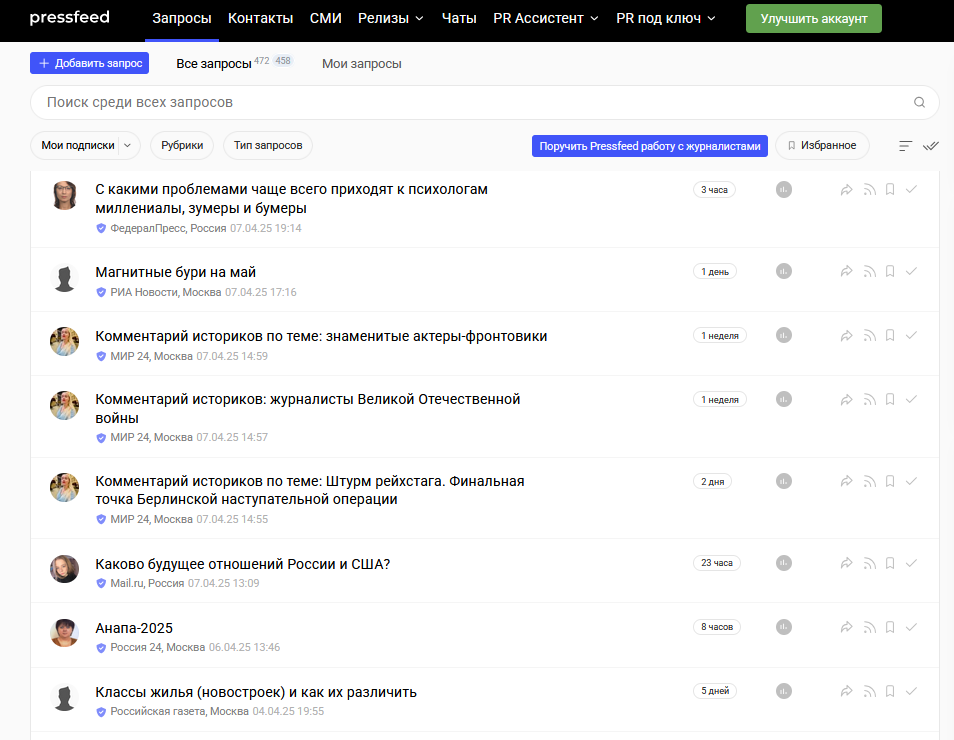Bookmark the России и США request
954x740 pixels.
pos(890,563)
